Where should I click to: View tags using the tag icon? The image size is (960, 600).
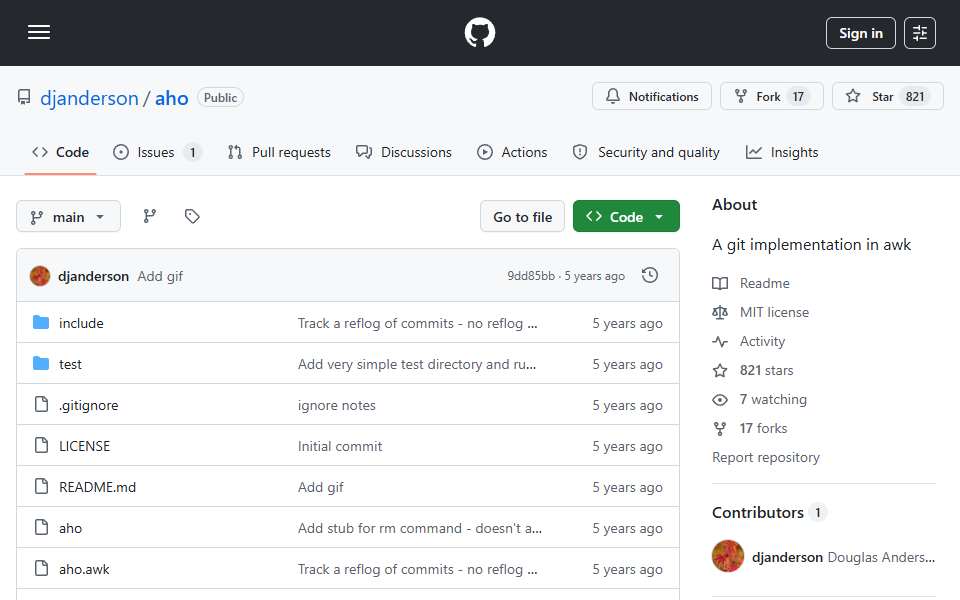192,216
